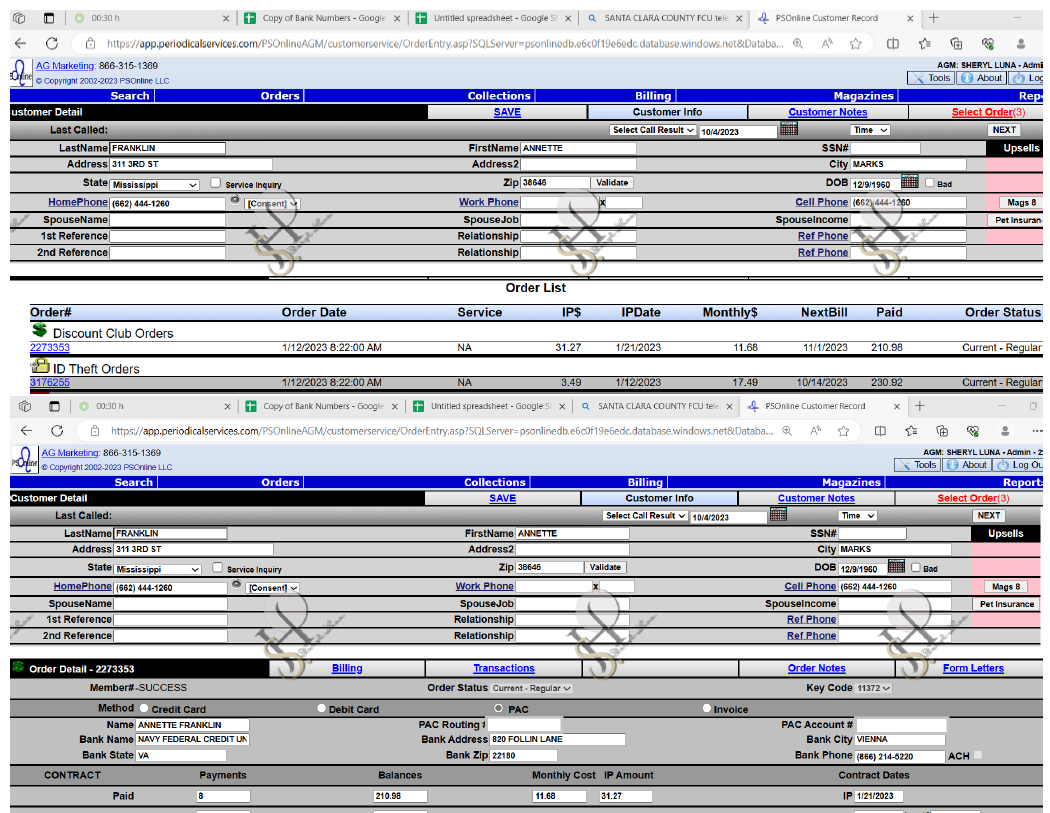The height and width of the screenshot is (813, 1050).
Task: Open DOB calendar picker in upper window
Action: [x=909, y=181]
